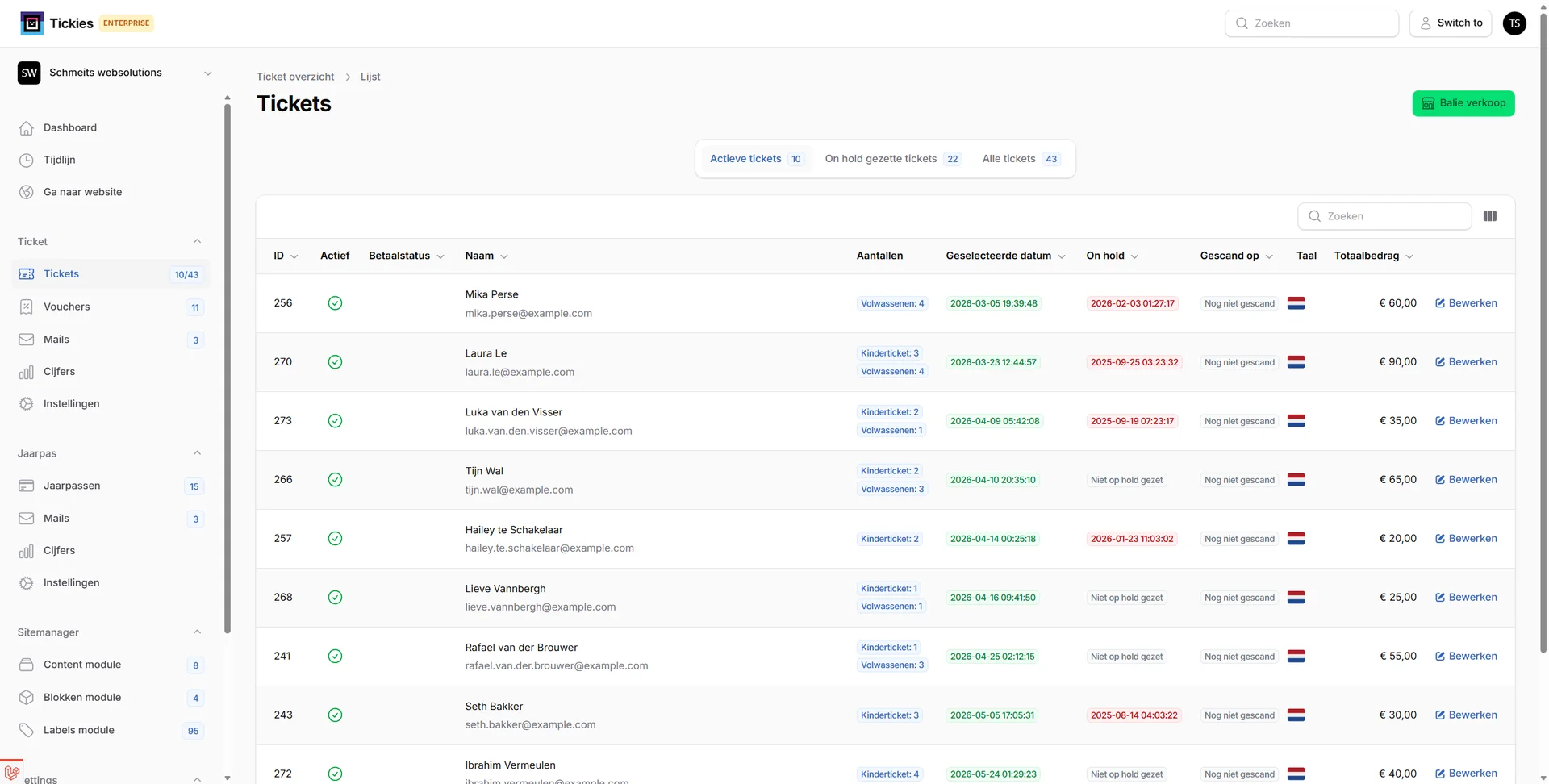Click the Ga naar website globe icon
Image resolution: width=1549 pixels, height=784 pixels.
pos(27,192)
